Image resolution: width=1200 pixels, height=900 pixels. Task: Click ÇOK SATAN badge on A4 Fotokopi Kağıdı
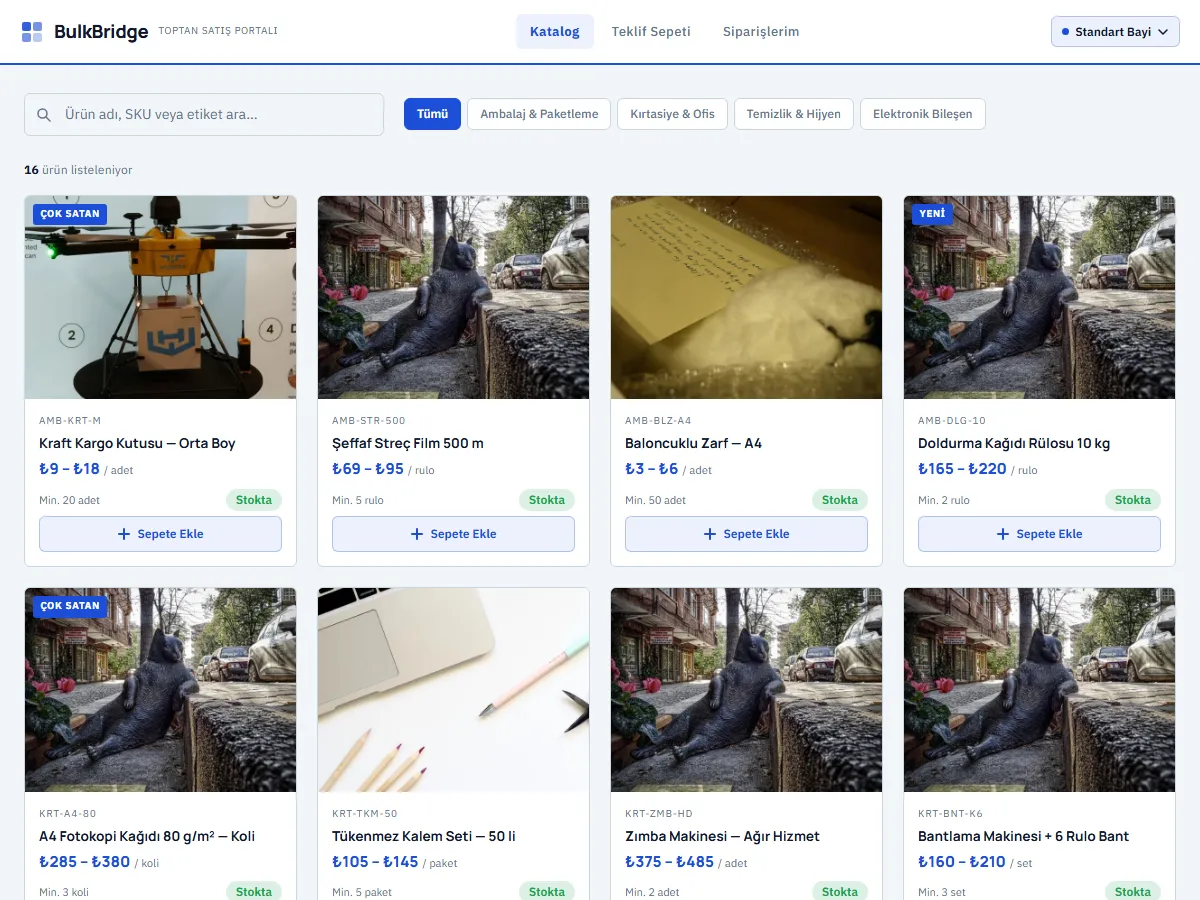70,606
